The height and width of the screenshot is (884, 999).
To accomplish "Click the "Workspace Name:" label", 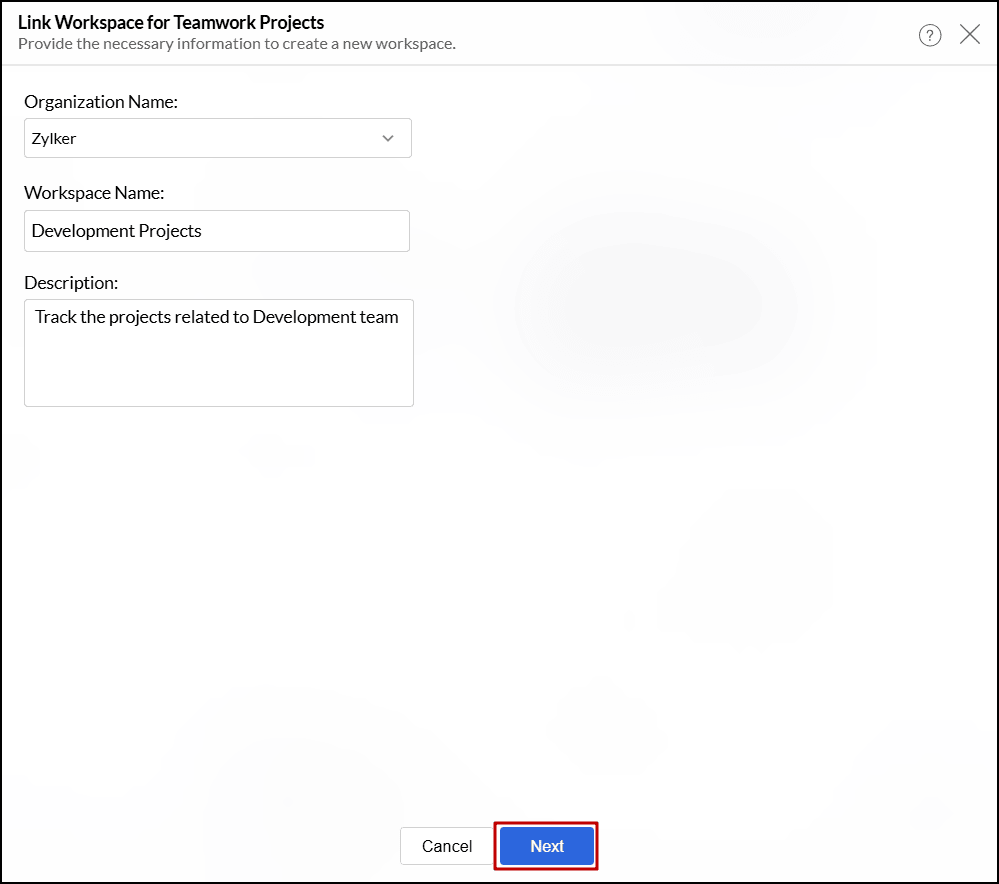I will click(x=94, y=192).
